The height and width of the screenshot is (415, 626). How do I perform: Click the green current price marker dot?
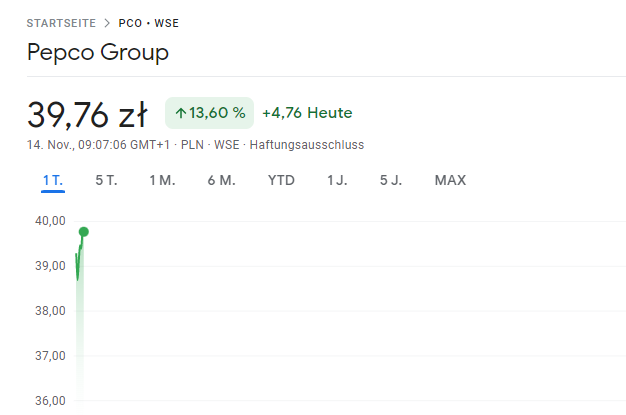(x=83, y=232)
